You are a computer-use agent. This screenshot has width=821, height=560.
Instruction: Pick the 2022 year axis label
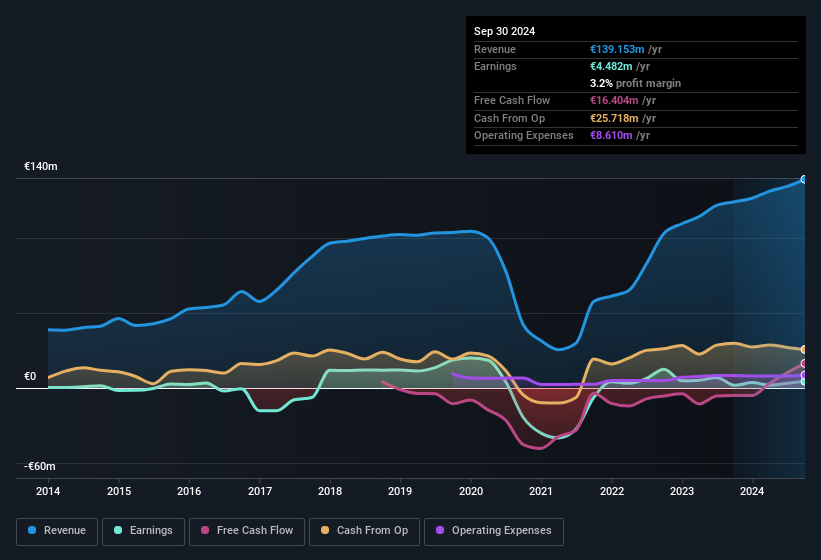click(612, 491)
